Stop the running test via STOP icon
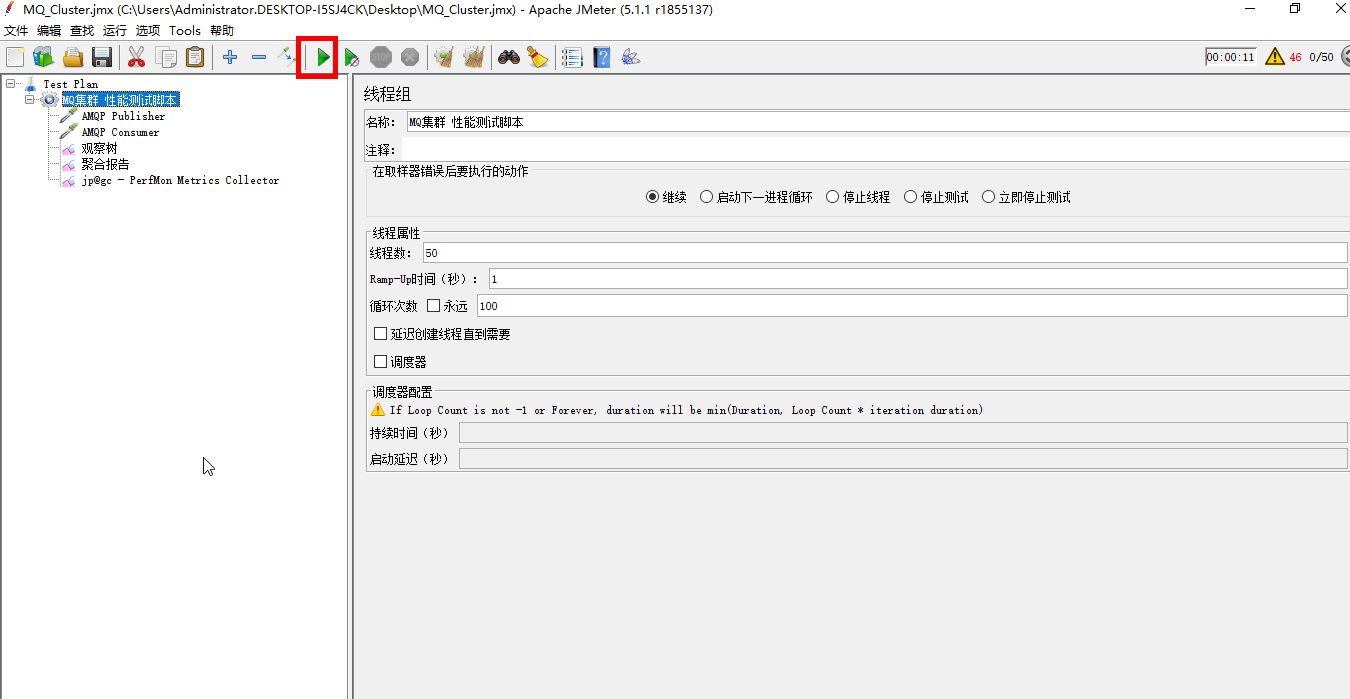This screenshot has width=1350, height=699. tap(381, 57)
